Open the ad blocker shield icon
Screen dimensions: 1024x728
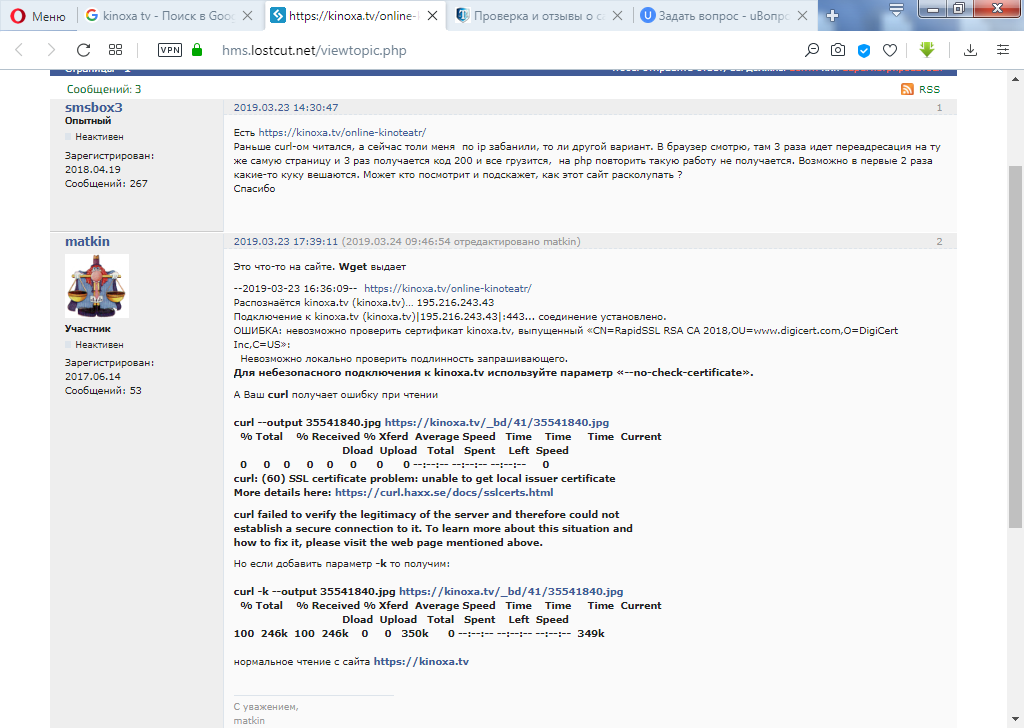[863, 50]
